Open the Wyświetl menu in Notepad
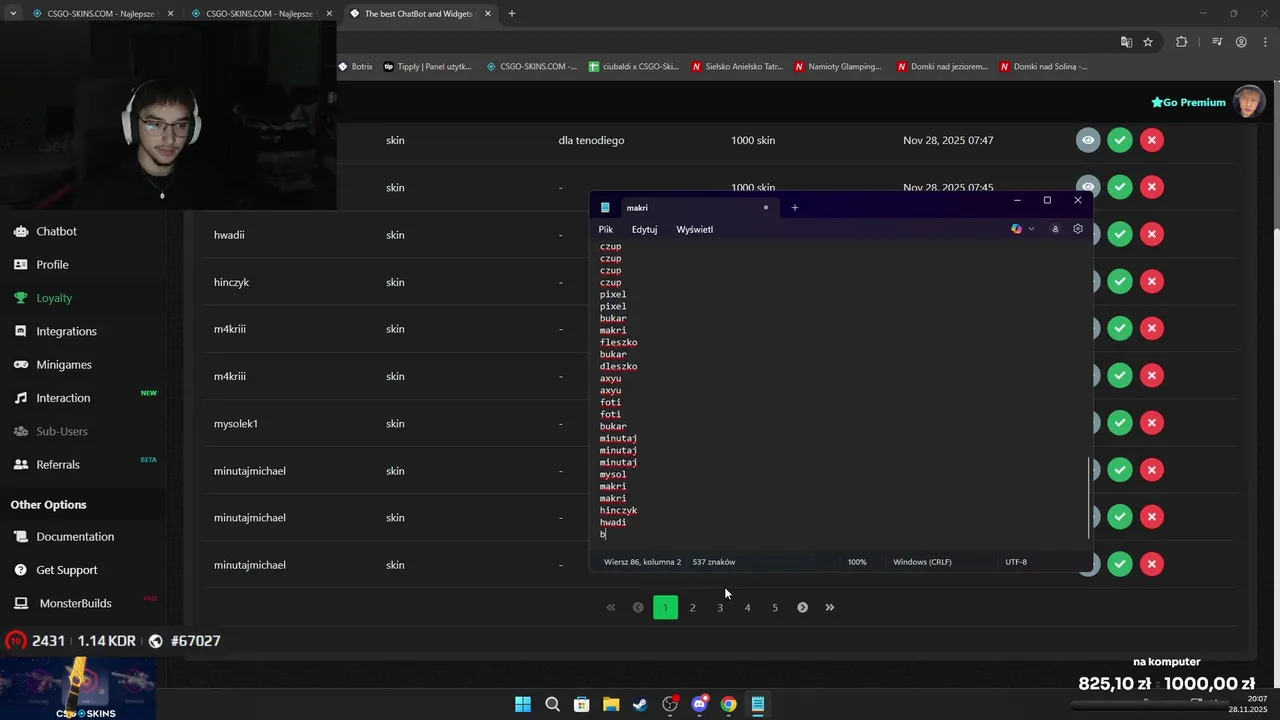Image resolution: width=1280 pixels, height=720 pixels. point(695,229)
